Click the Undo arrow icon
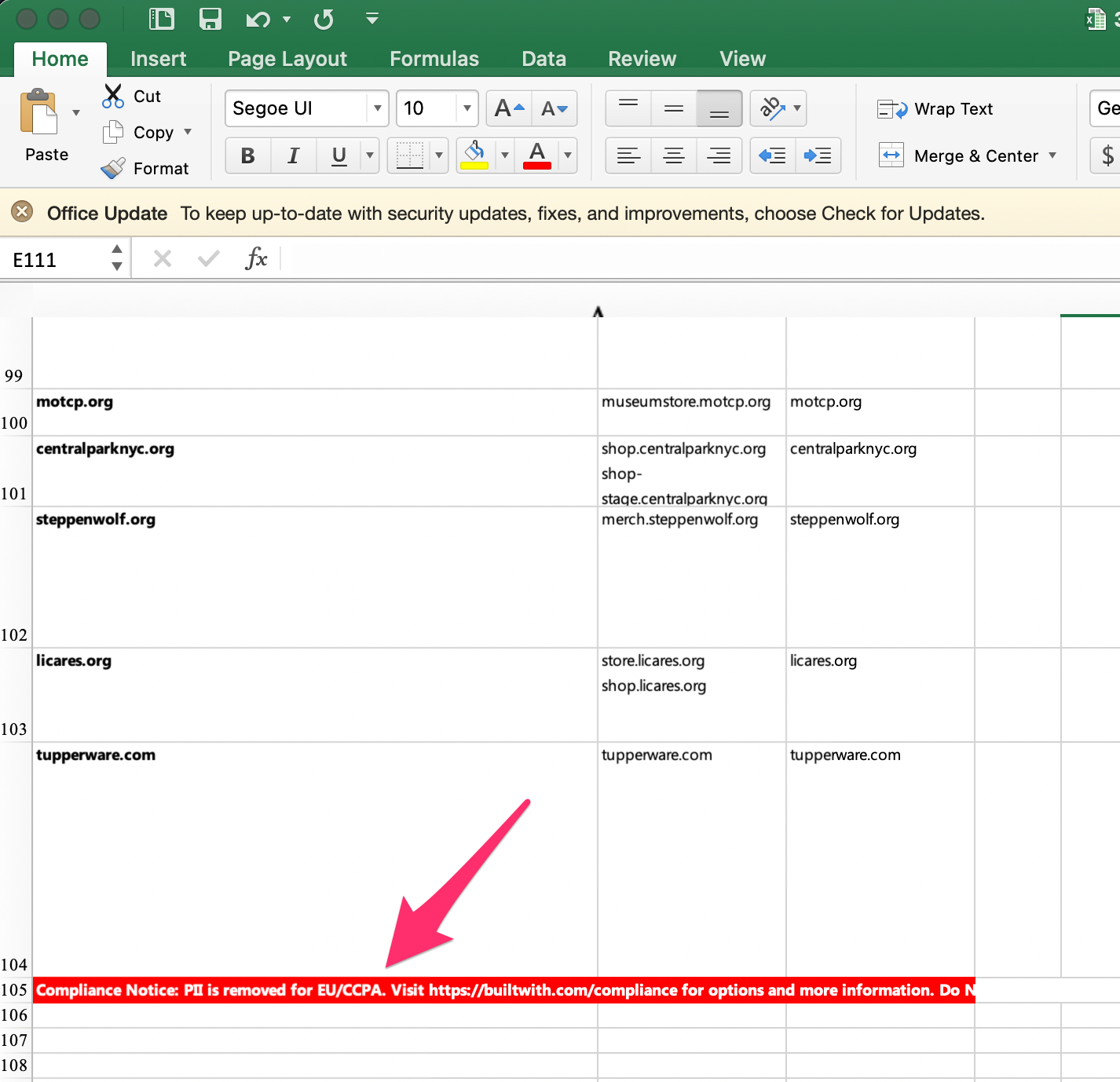This screenshot has width=1120, height=1082. click(258, 19)
